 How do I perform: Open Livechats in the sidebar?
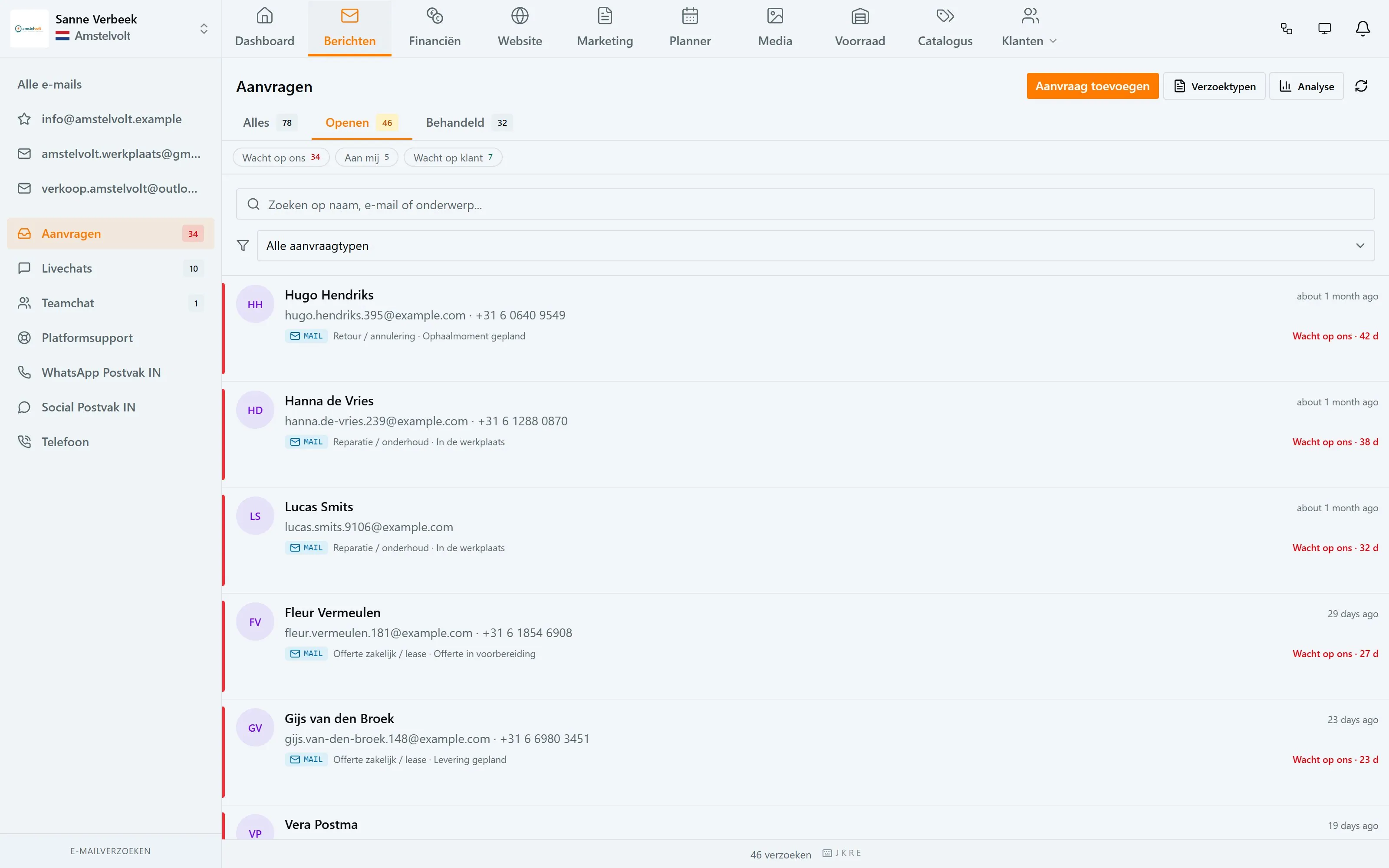coord(111,268)
